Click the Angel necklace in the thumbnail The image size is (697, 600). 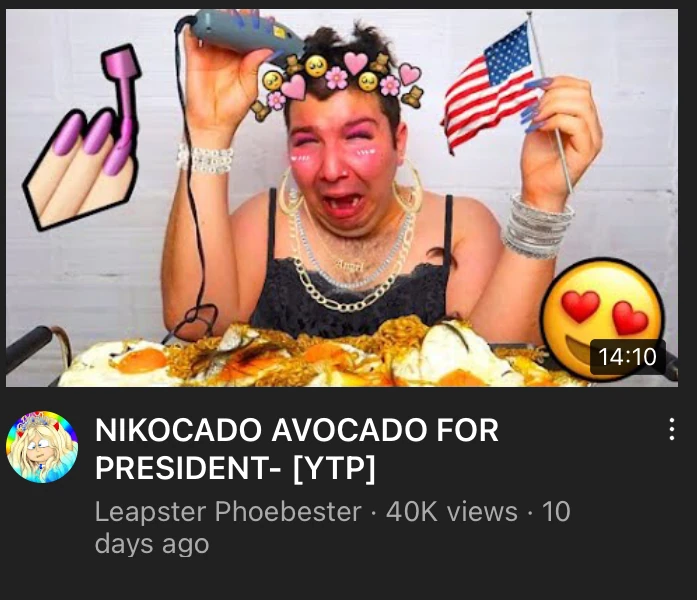click(349, 266)
